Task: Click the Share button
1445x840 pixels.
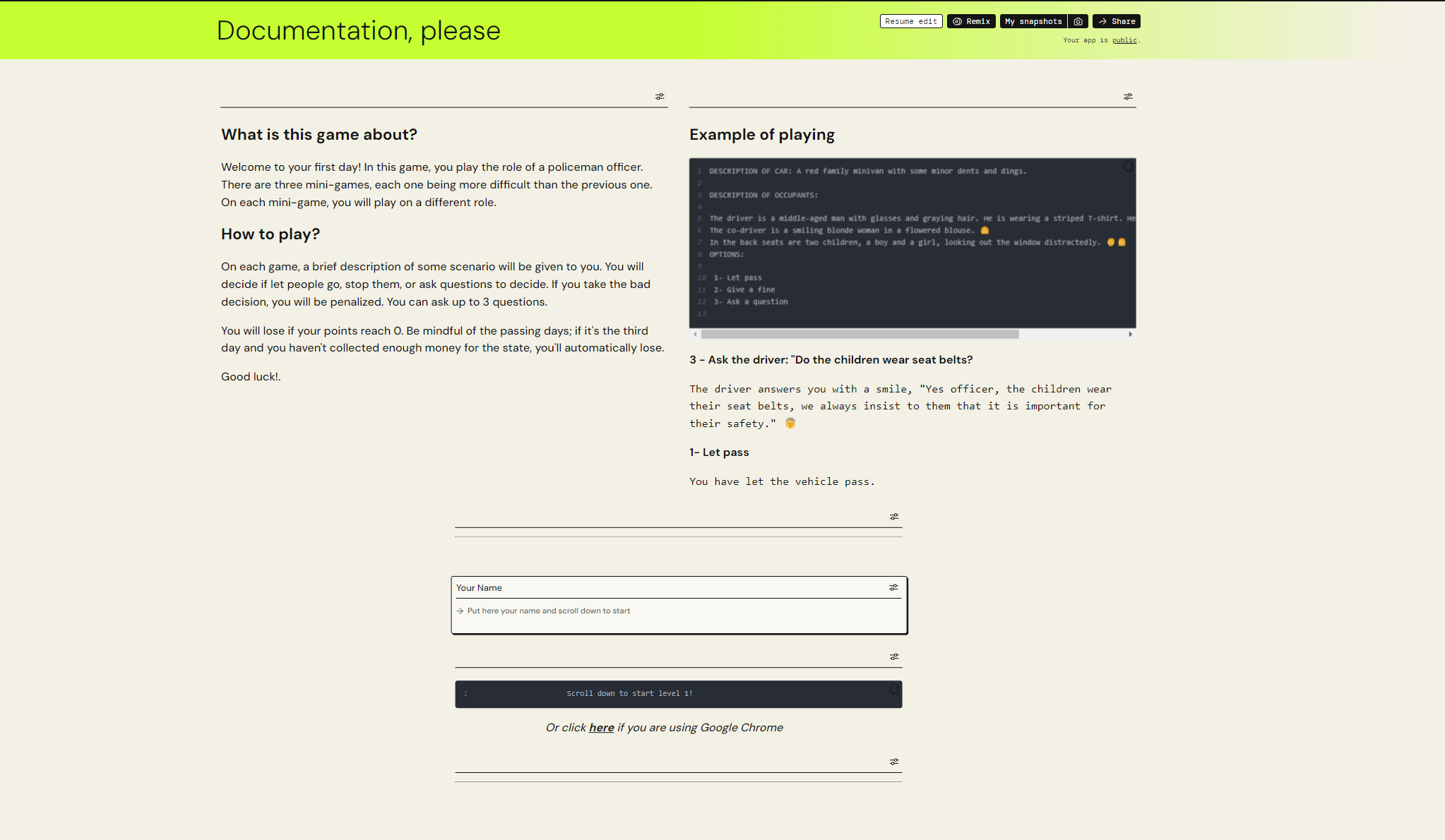Action: [1117, 20]
